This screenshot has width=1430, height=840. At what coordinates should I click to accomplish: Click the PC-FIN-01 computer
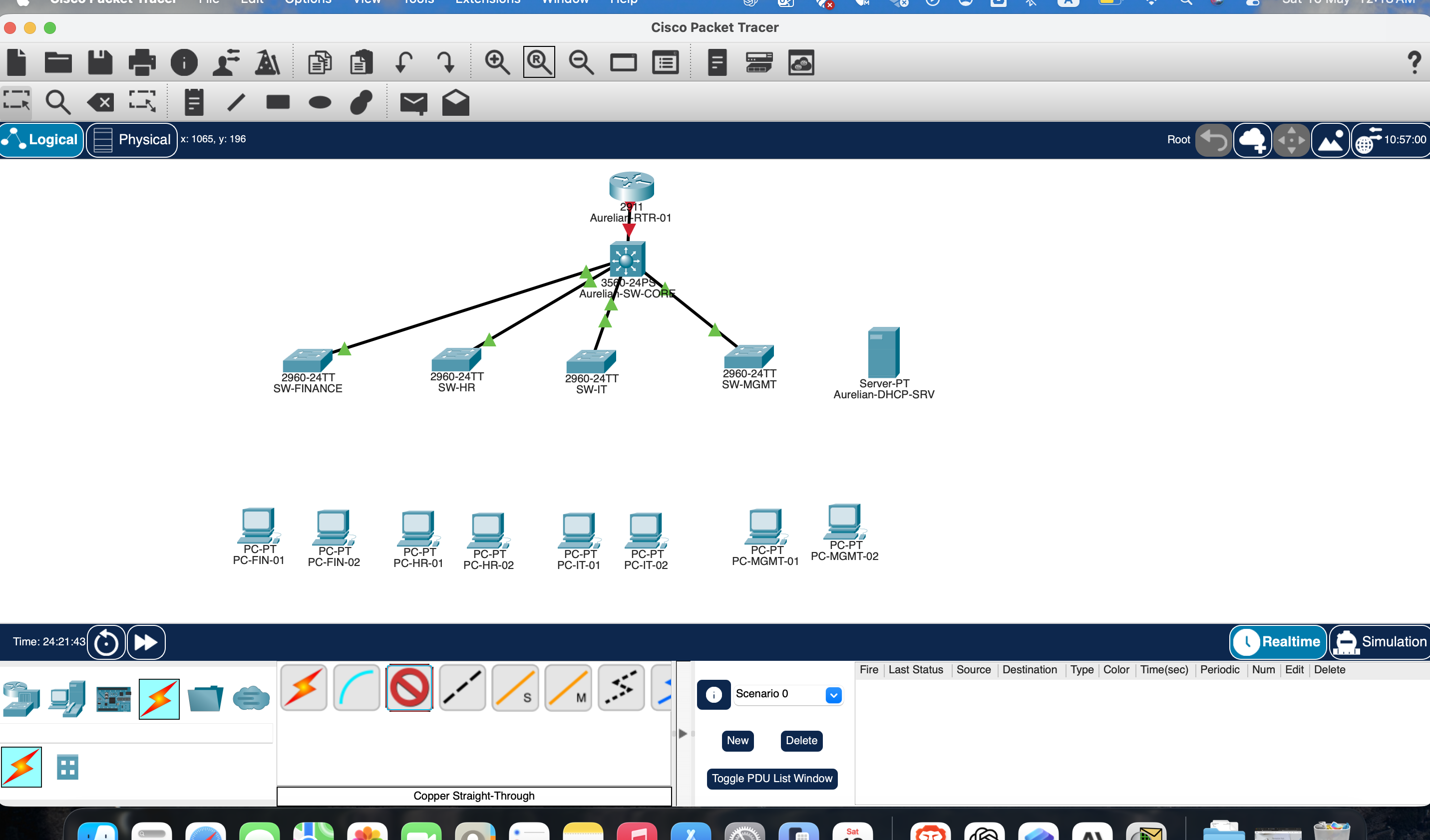click(x=258, y=526)
